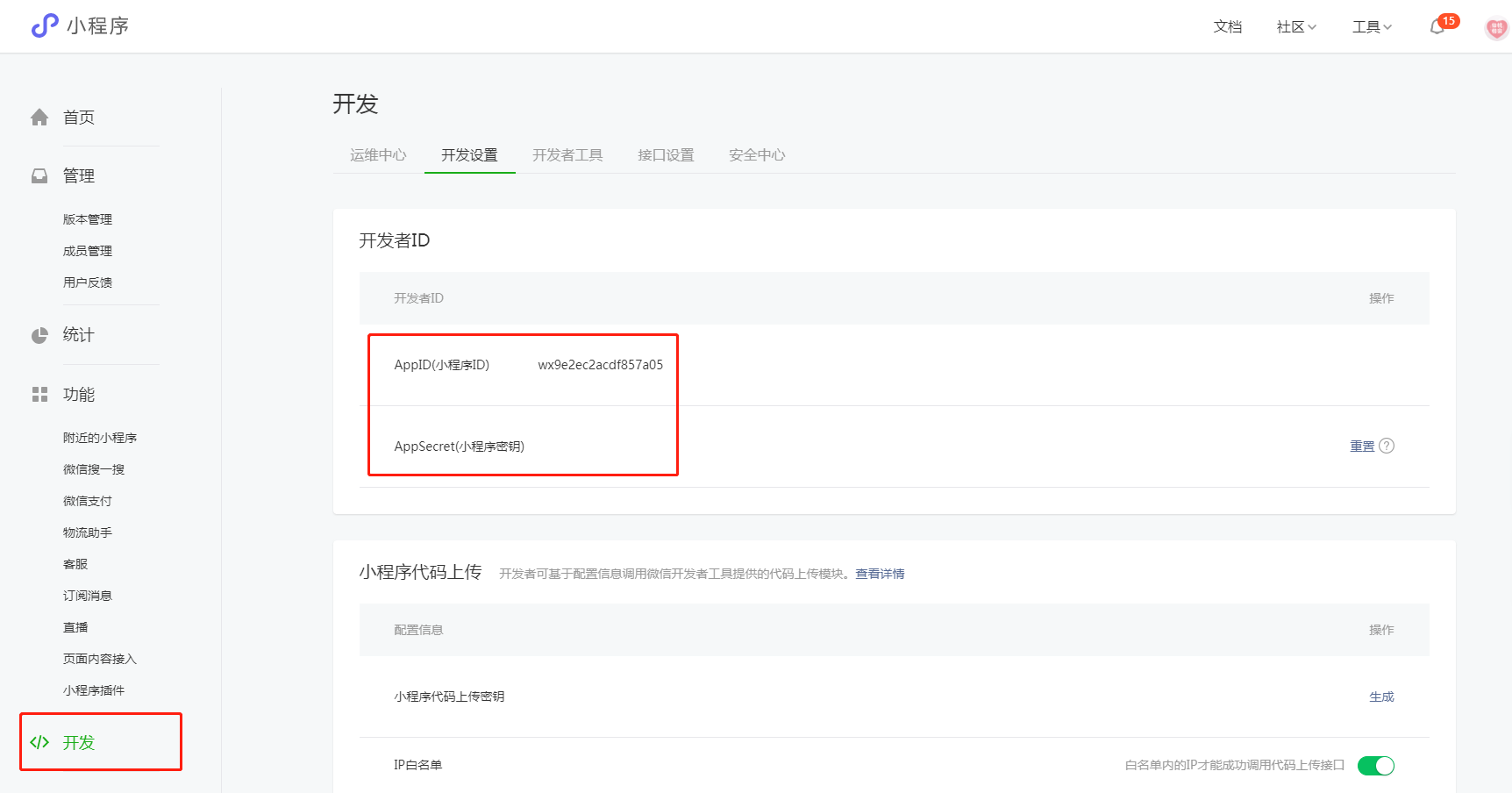1512x793 pixels.
Task: Switch to the 开发者工具 tab
Action: click(567, 155)
